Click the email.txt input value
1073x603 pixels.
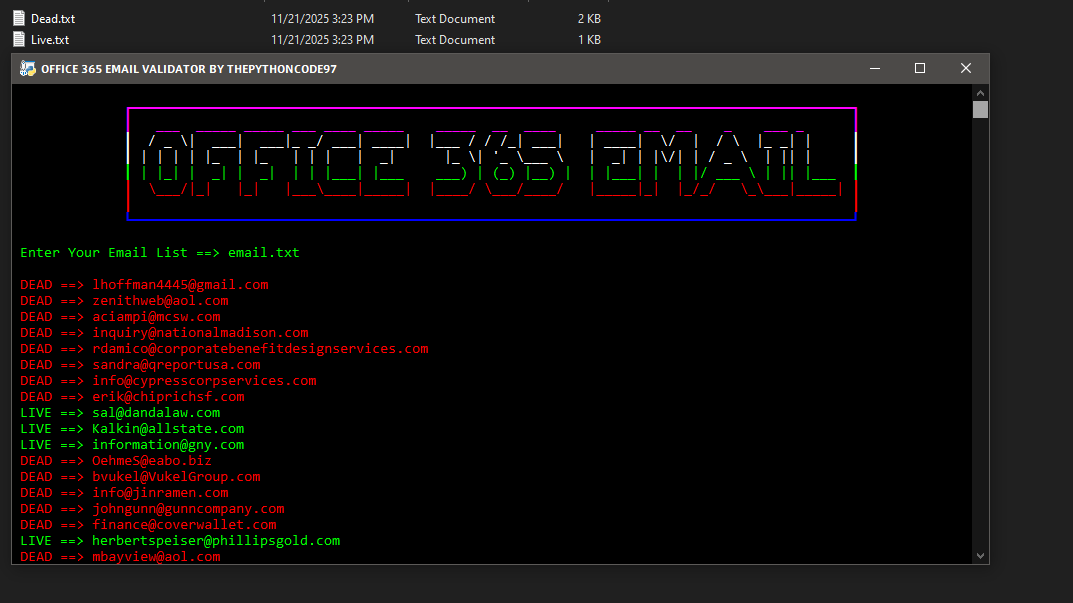coord(263,253)
